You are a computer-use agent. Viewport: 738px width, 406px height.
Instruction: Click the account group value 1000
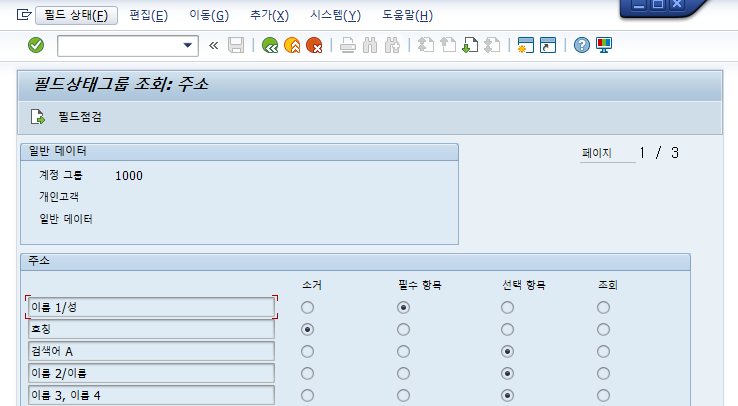pos(129,176)
